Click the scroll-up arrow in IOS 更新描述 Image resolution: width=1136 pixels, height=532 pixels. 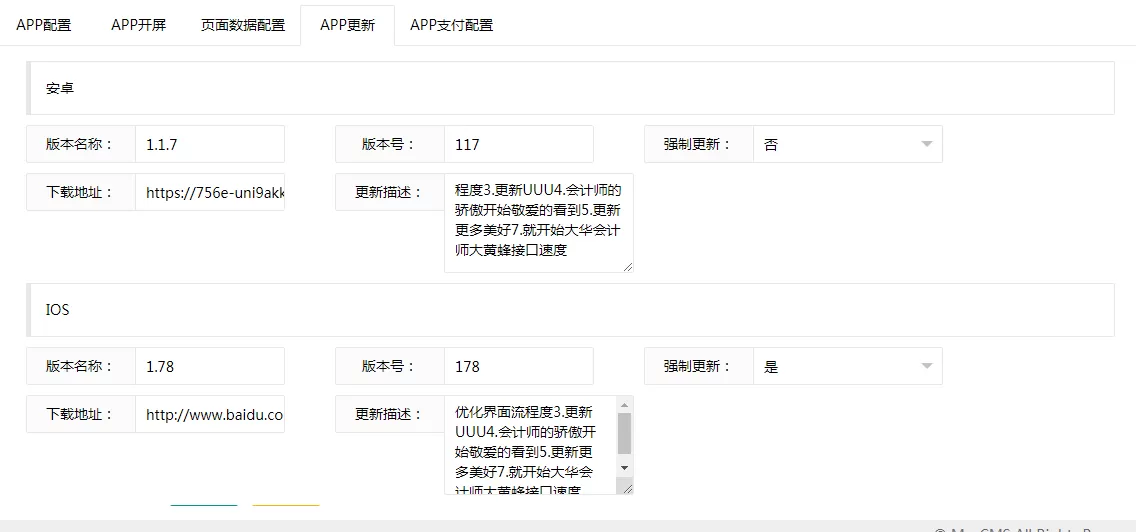(x=625, y=403)
